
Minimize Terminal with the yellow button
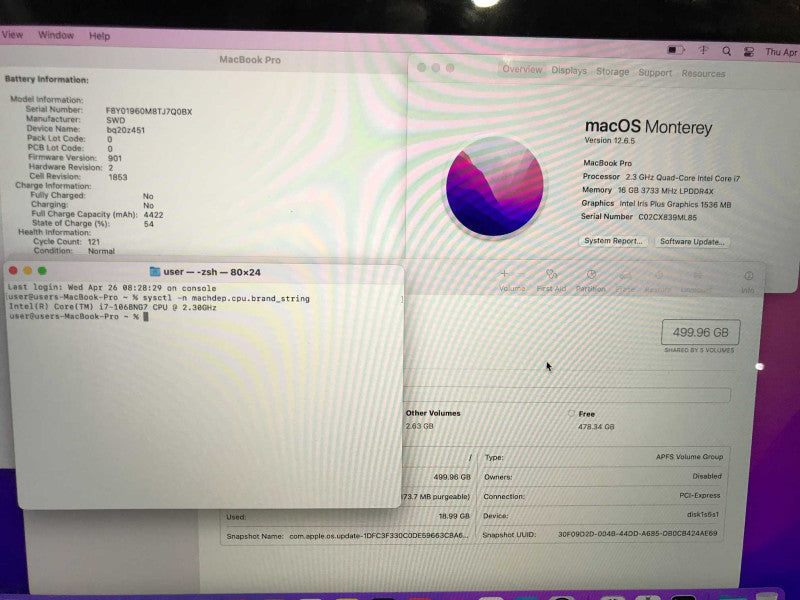[28, 271]
